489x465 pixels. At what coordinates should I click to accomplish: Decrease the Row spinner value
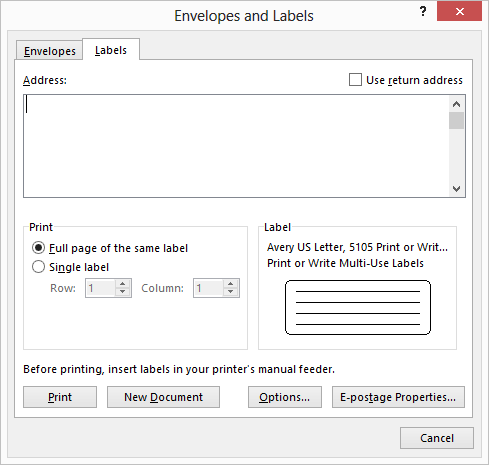(123, 292)
